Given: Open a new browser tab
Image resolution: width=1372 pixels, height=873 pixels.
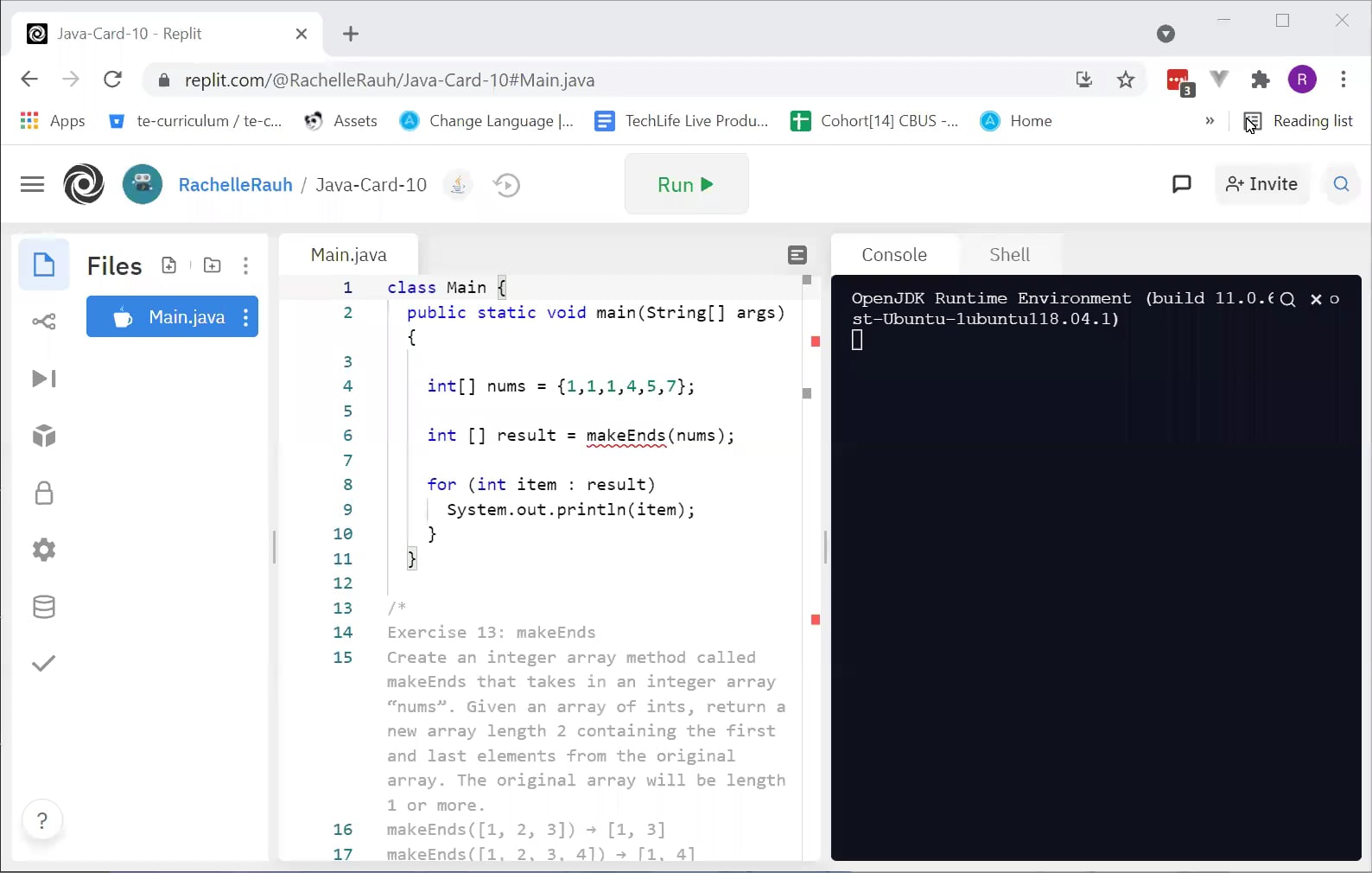Looking at the screenshot, I should click(351, 34).
